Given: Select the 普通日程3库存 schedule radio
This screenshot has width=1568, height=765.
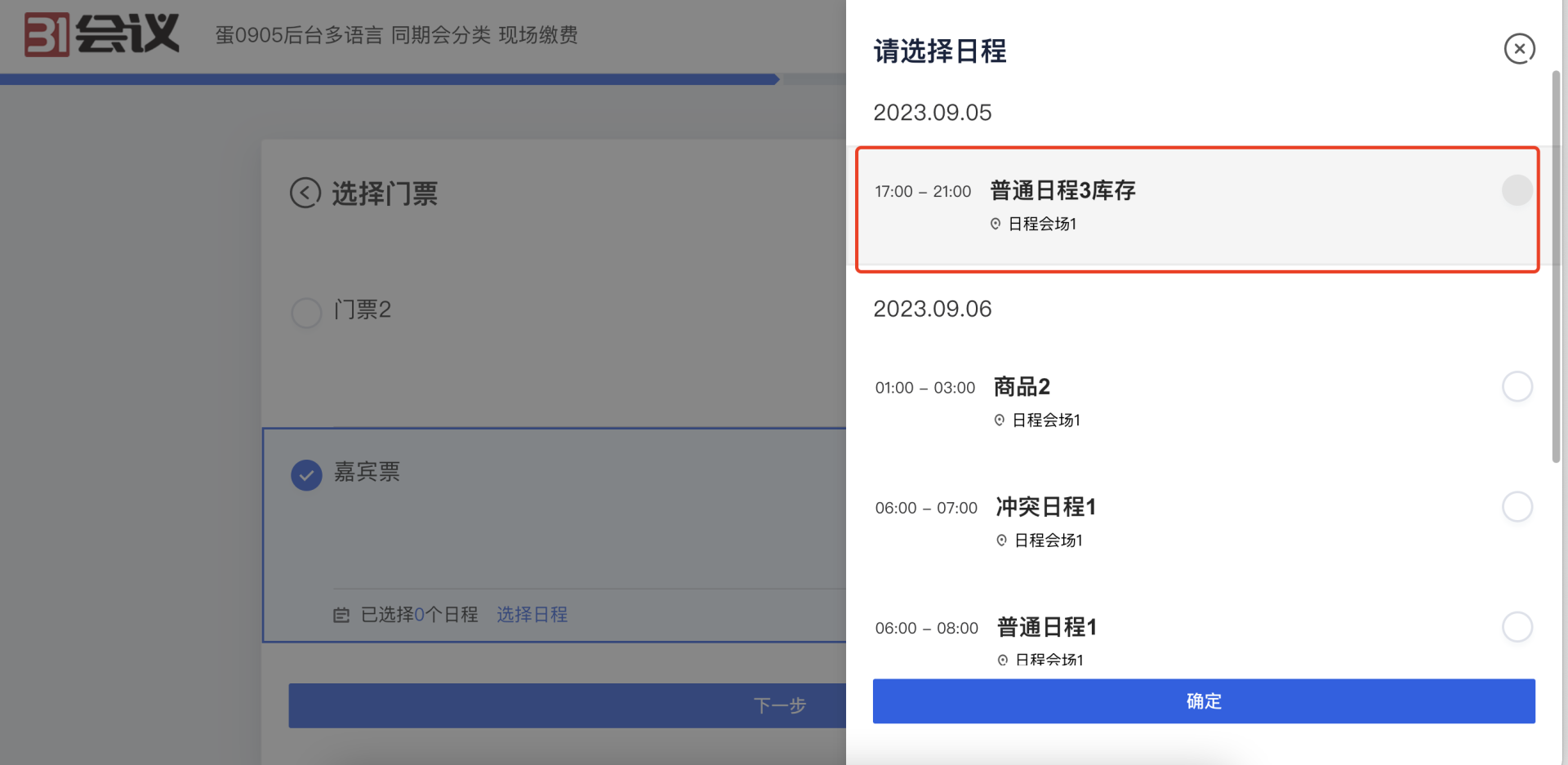Looking at the screenshot, I should coord(1517,190).
